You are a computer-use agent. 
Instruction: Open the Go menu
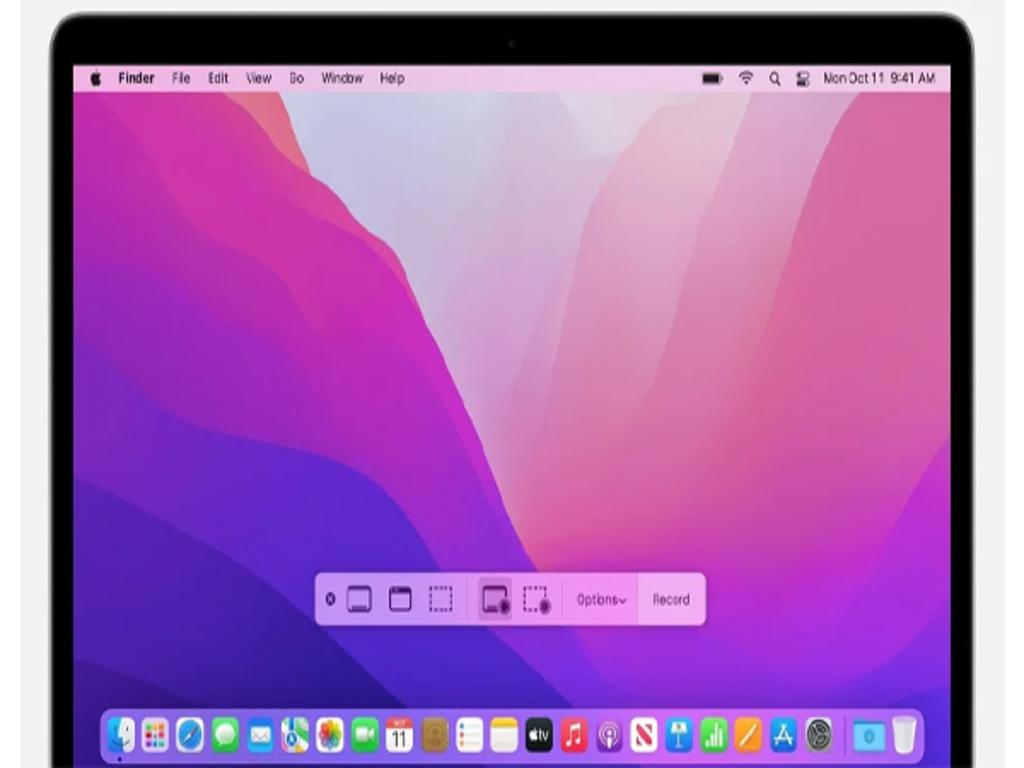(296, 78)
